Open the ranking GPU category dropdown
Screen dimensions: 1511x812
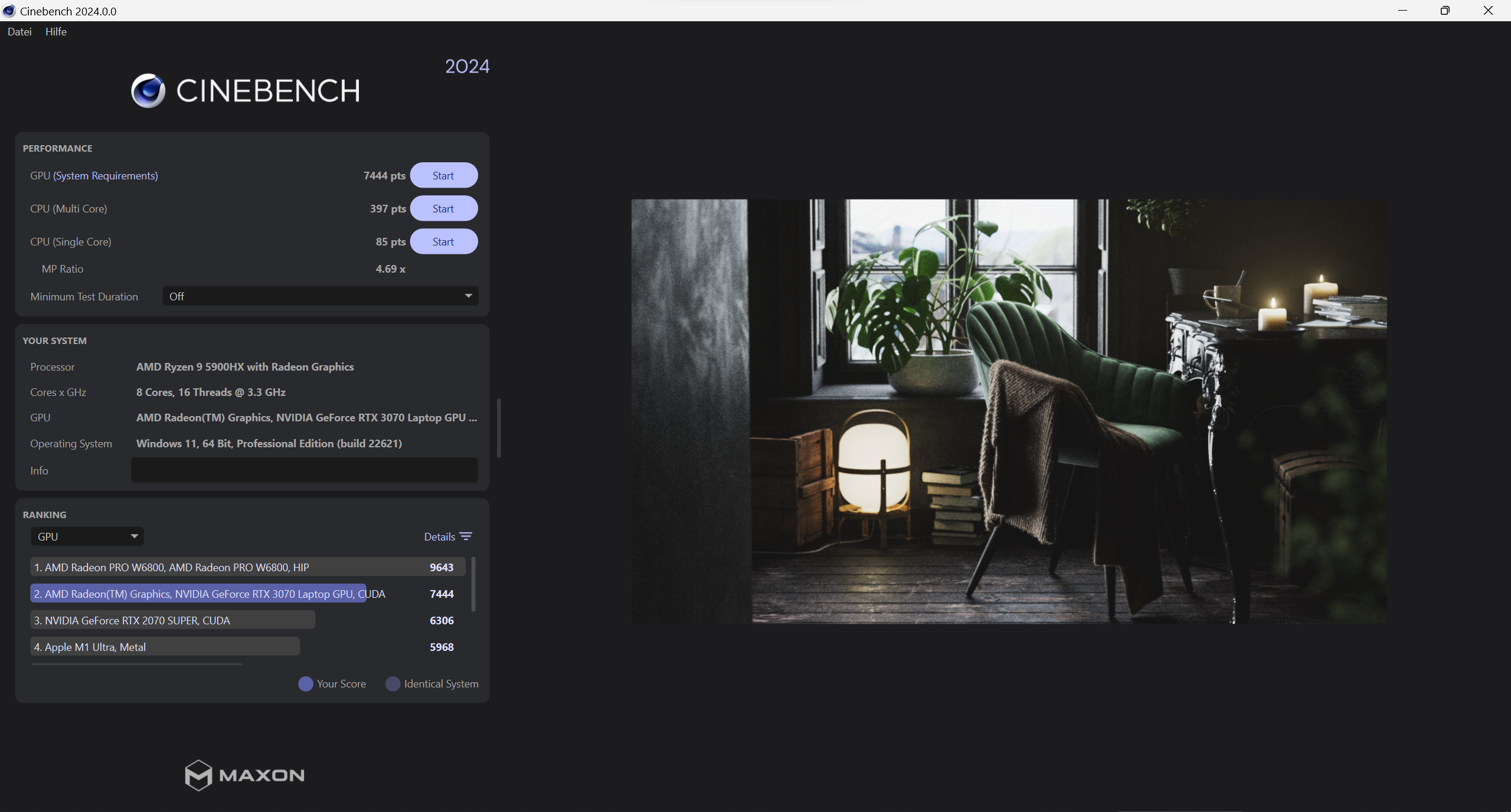87,536
